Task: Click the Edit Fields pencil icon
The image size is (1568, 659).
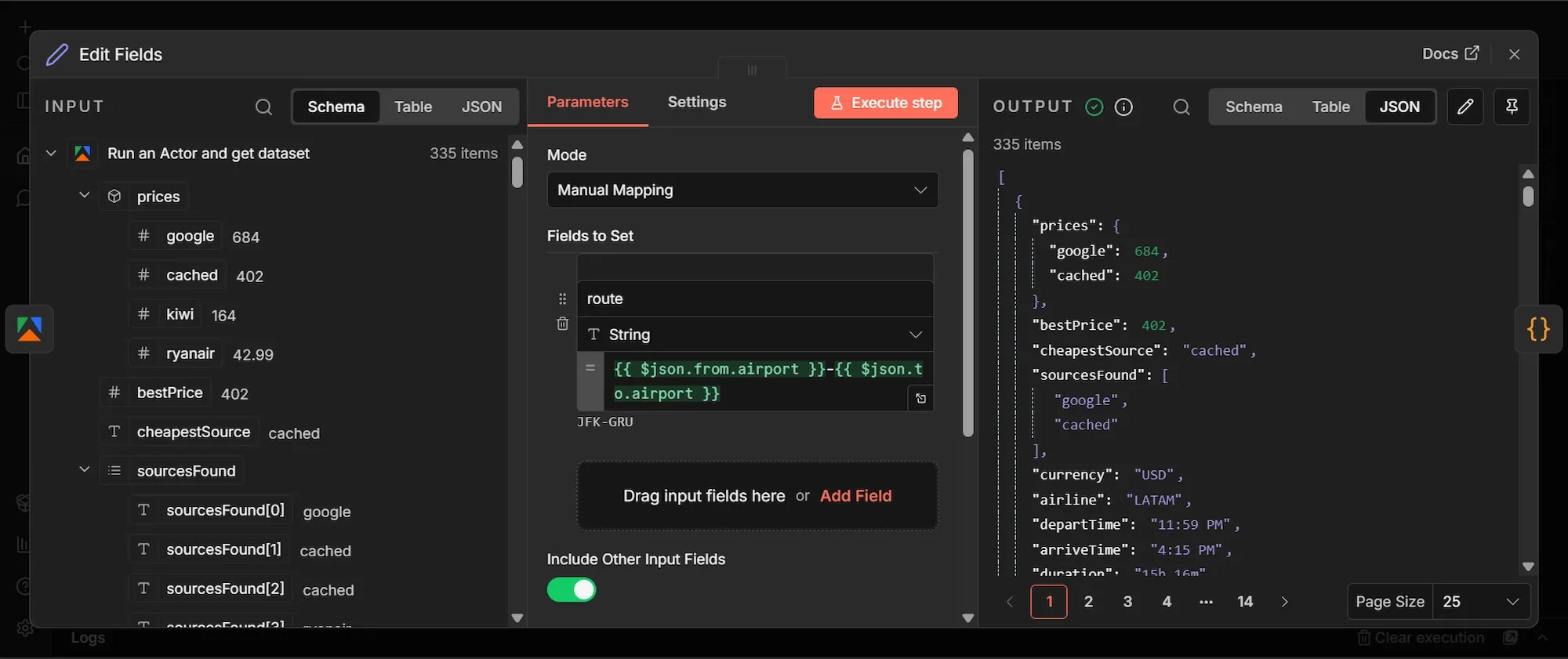Action: click(57, 54)
